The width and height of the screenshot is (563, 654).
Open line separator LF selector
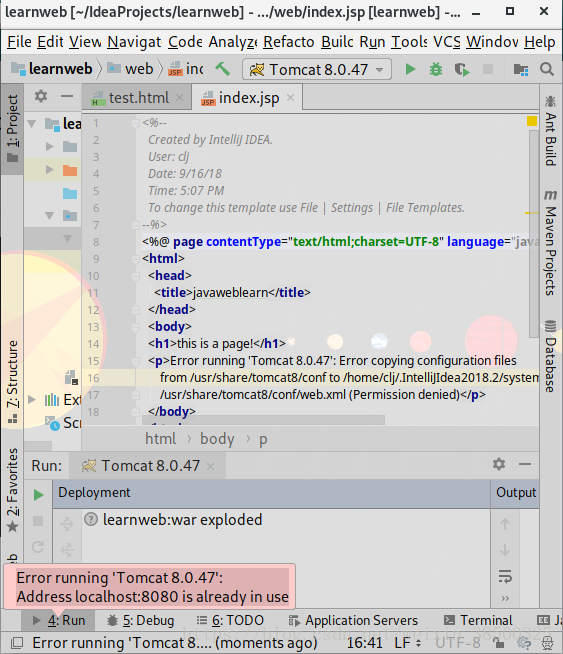pos(407,643)
